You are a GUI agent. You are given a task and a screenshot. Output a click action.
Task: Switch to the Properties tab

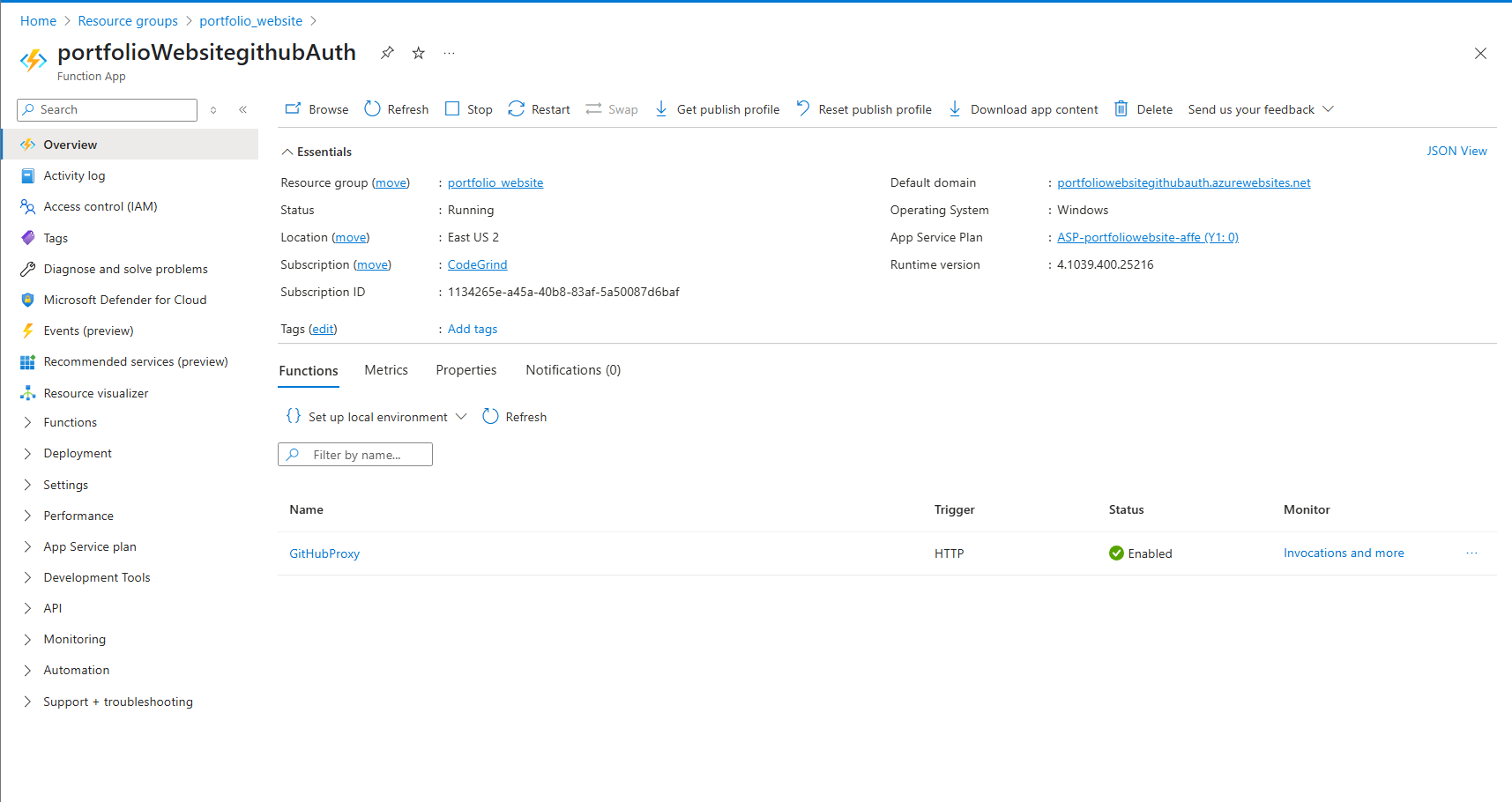pos(466,370)
